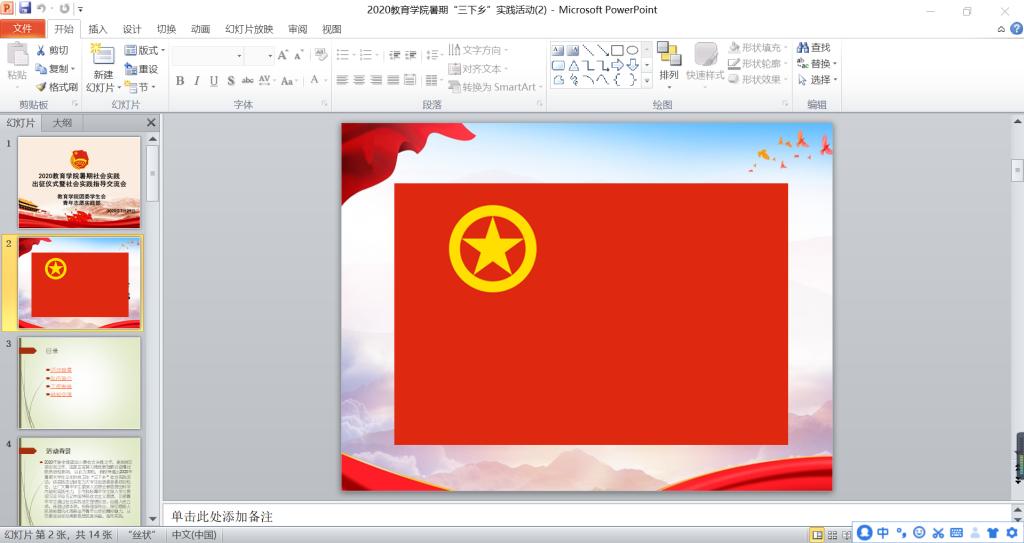This screenshot has height=543, width=1024.
Task: Open the Section (节) dropdown
Action: point(140,87)
